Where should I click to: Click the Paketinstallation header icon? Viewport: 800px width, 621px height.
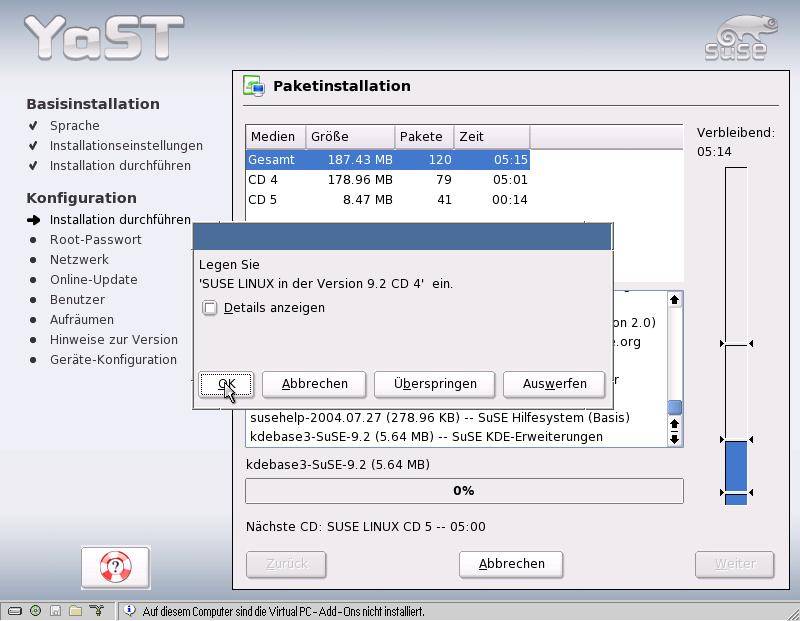click(254, 86)
